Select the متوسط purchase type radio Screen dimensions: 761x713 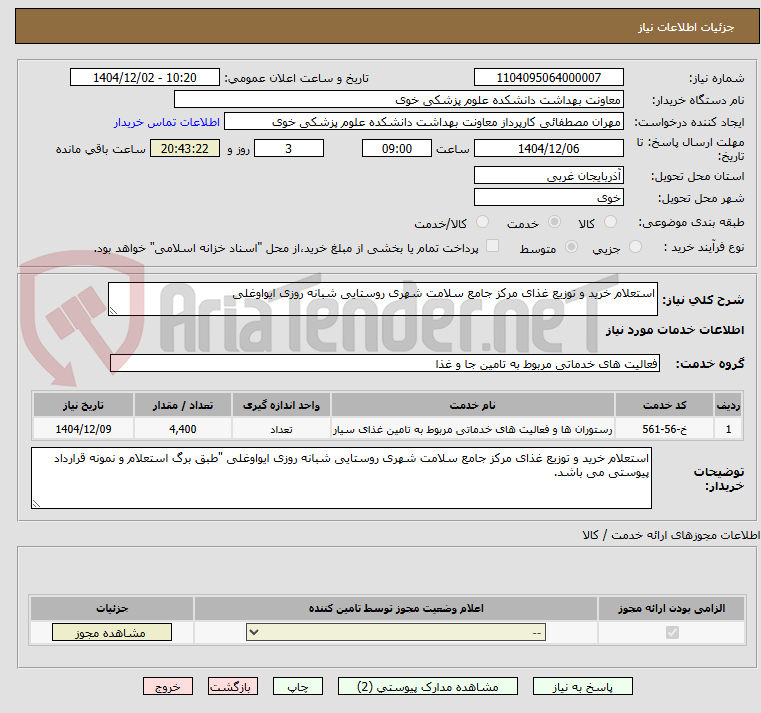(x=571, y=247)
